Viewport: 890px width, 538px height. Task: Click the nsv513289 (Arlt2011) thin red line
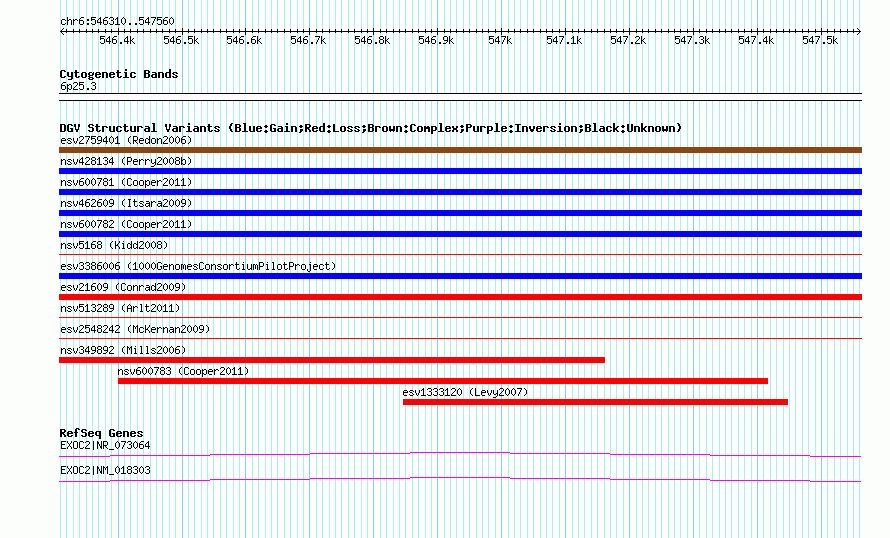click(x=460, y=318)
